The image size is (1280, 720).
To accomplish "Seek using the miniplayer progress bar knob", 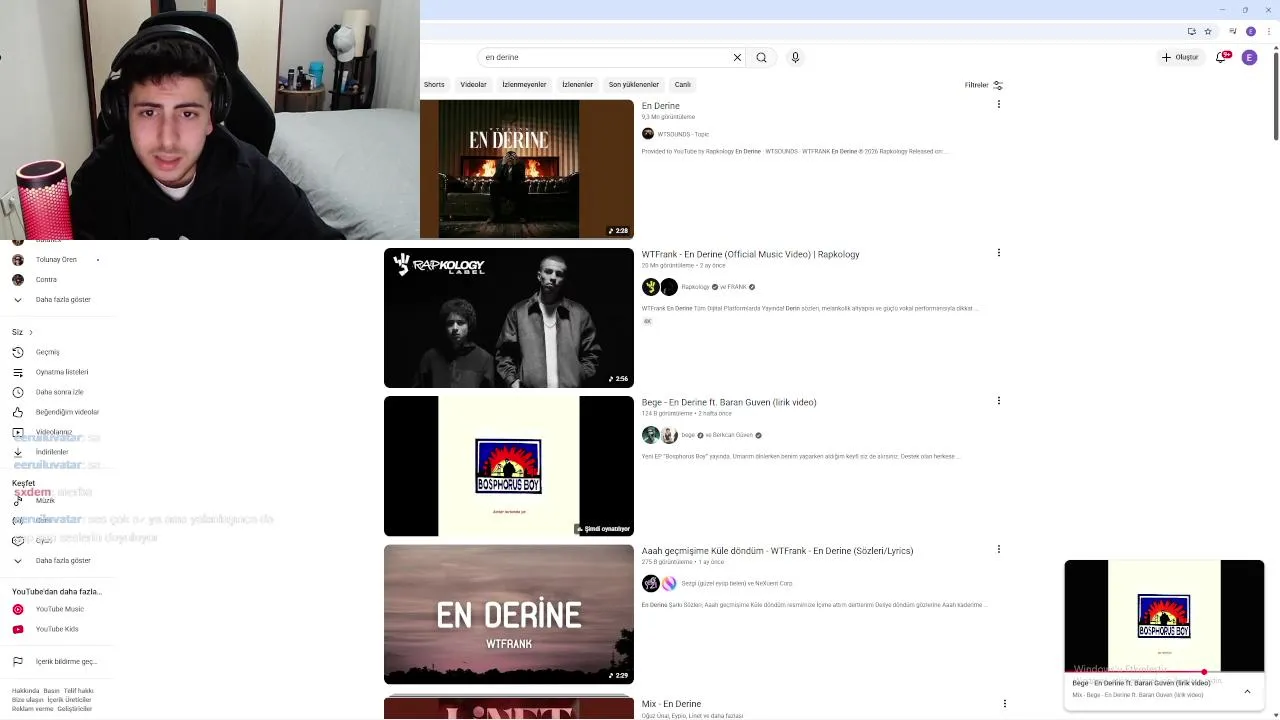I will (x=1204, y=672).
